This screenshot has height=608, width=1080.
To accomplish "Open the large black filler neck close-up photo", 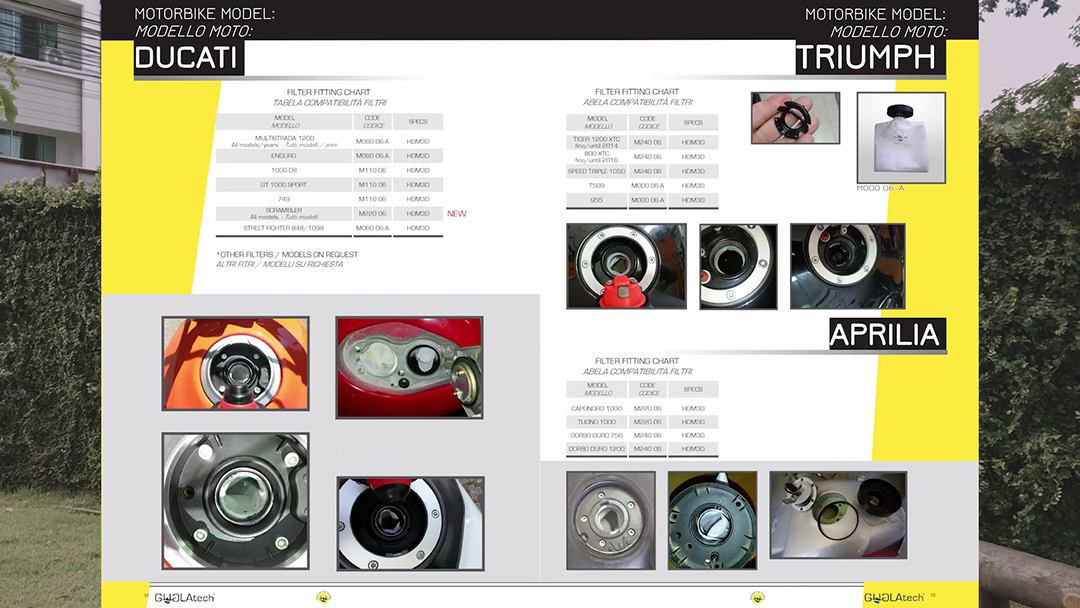I will (x=236, y=501).
